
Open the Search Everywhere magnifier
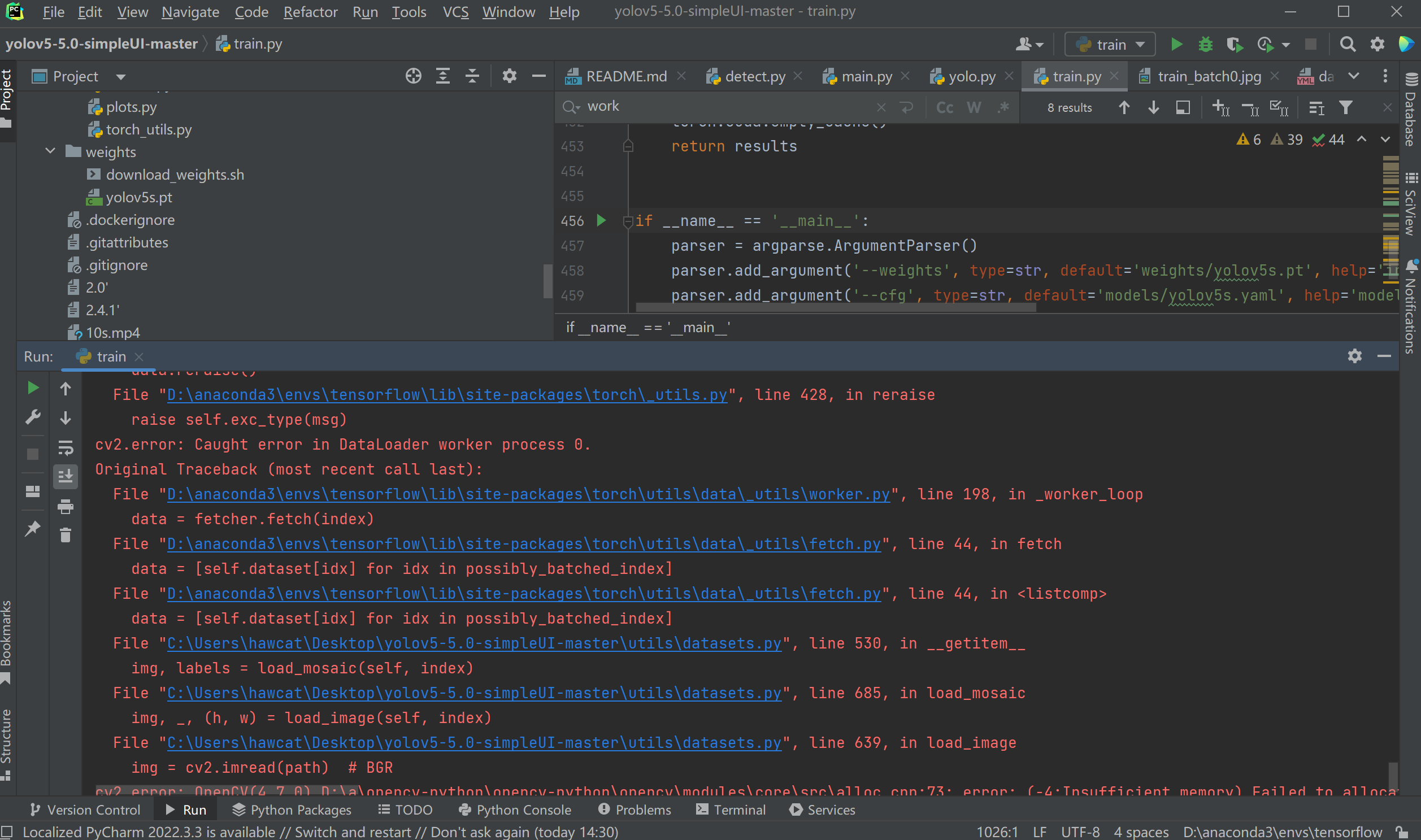pyautogui.click(x=1348, y=44)
